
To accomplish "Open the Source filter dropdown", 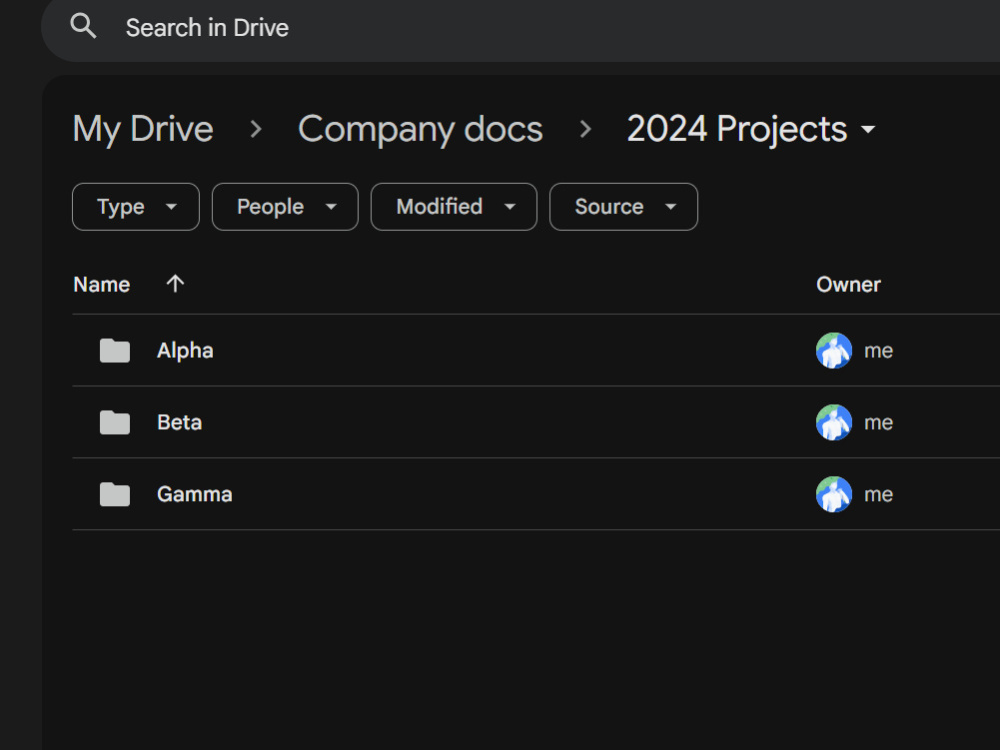I will pos(624,207).
